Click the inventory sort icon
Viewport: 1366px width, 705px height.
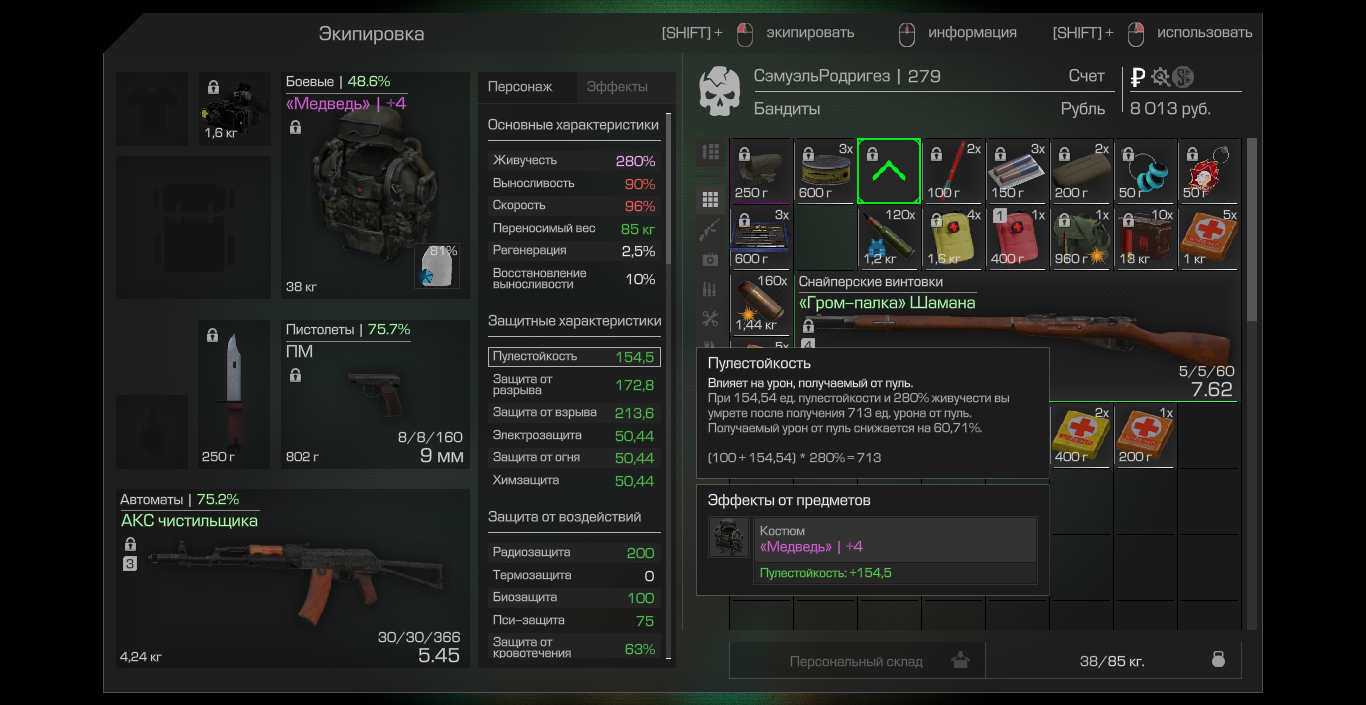(711, 152)
